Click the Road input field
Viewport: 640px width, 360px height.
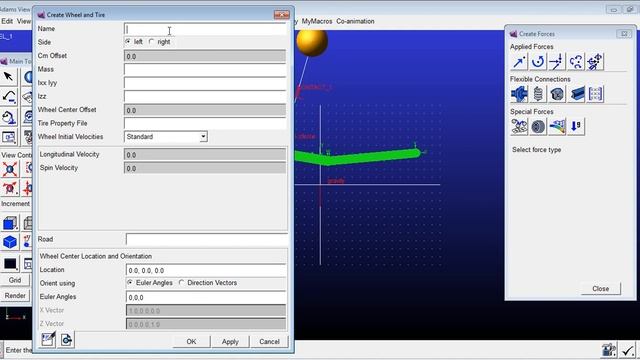coord(206,239)
